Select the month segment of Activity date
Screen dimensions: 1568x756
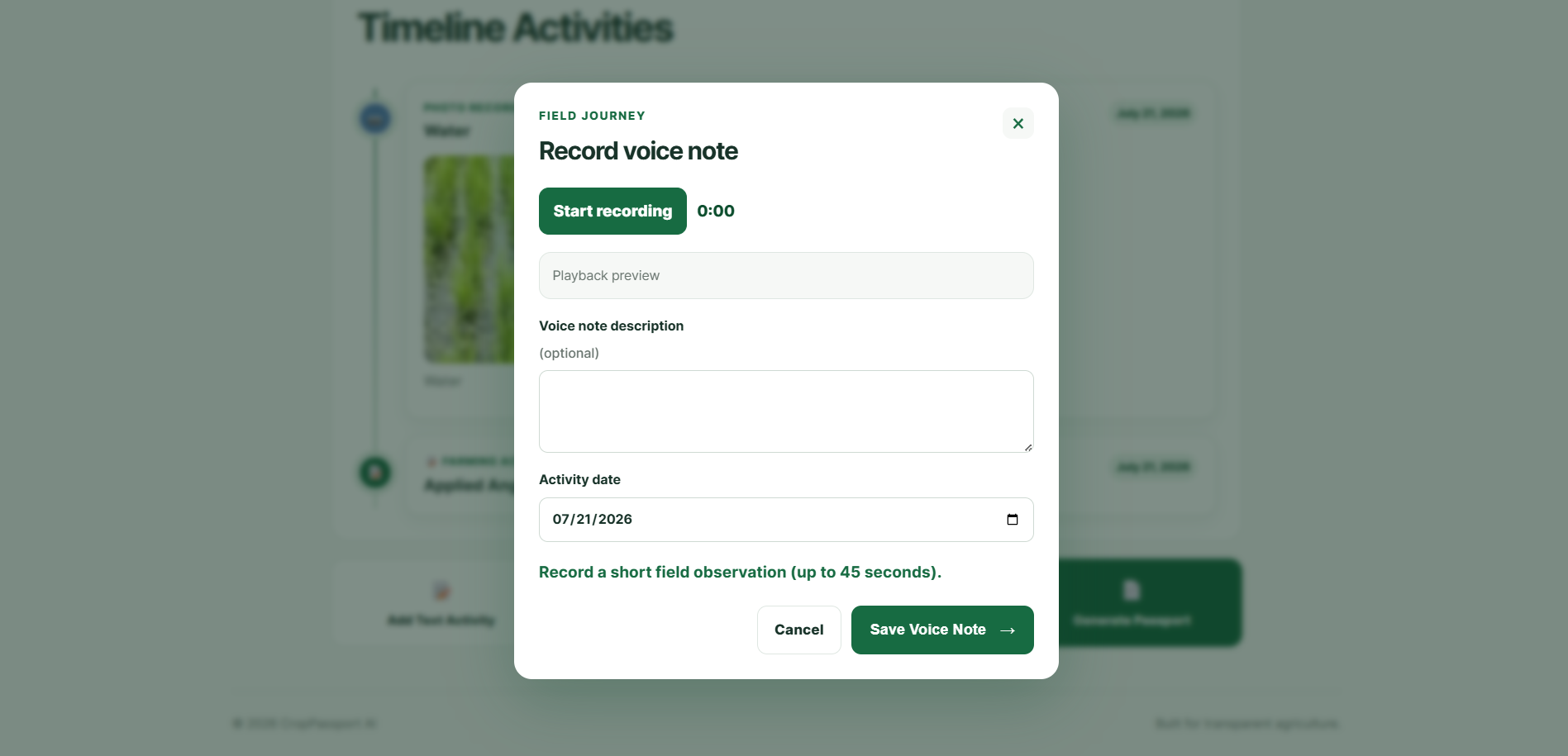[x=560, y=519]
